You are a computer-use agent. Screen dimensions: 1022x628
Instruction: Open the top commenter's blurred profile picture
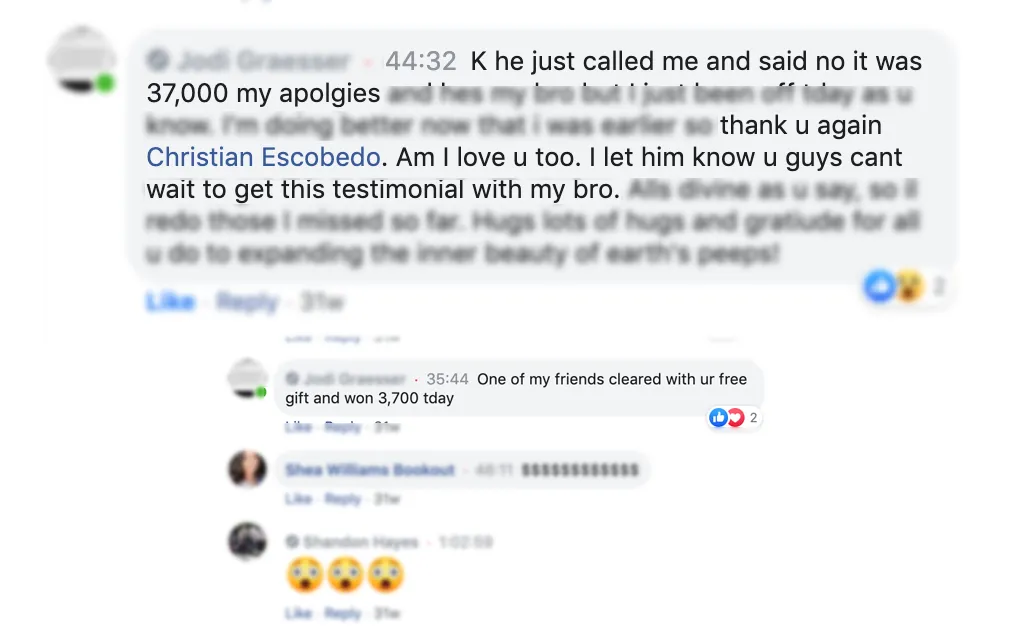[81, 60]
